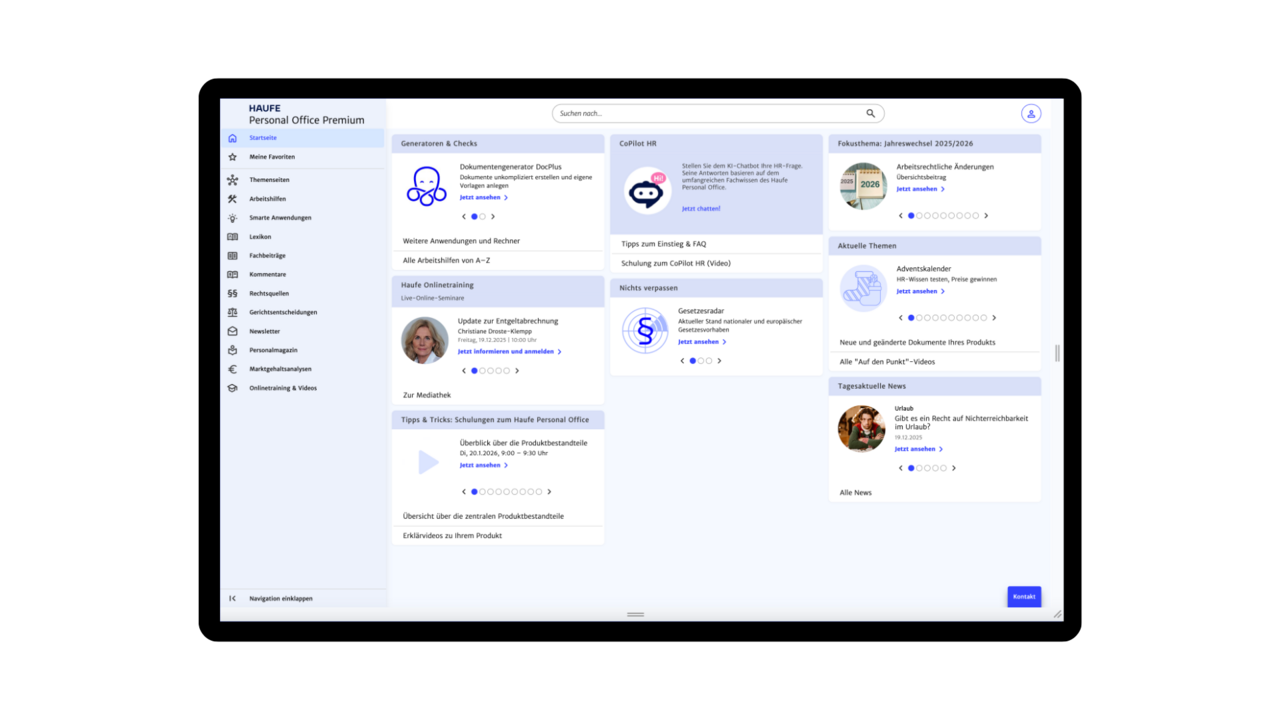Open Themenseiten in the sidebar
Viewport: 1280px width, 720px height.
(269, 180)
